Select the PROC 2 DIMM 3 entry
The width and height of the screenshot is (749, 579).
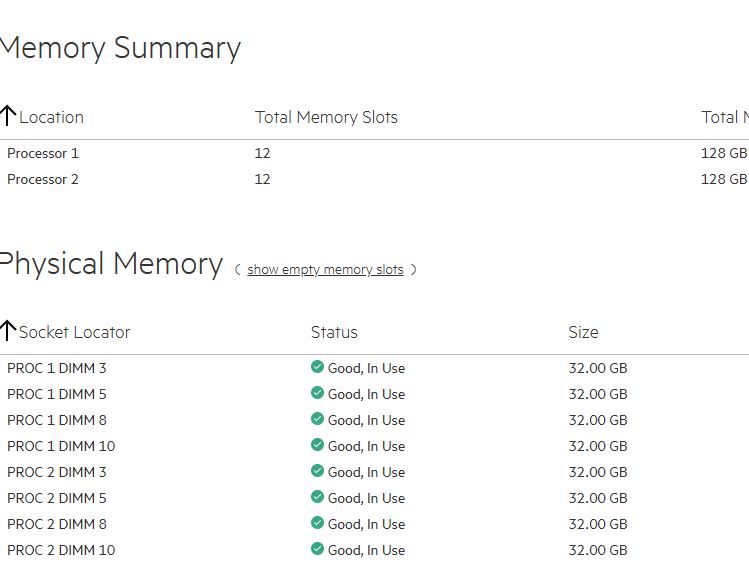click(x=56, y=472)
